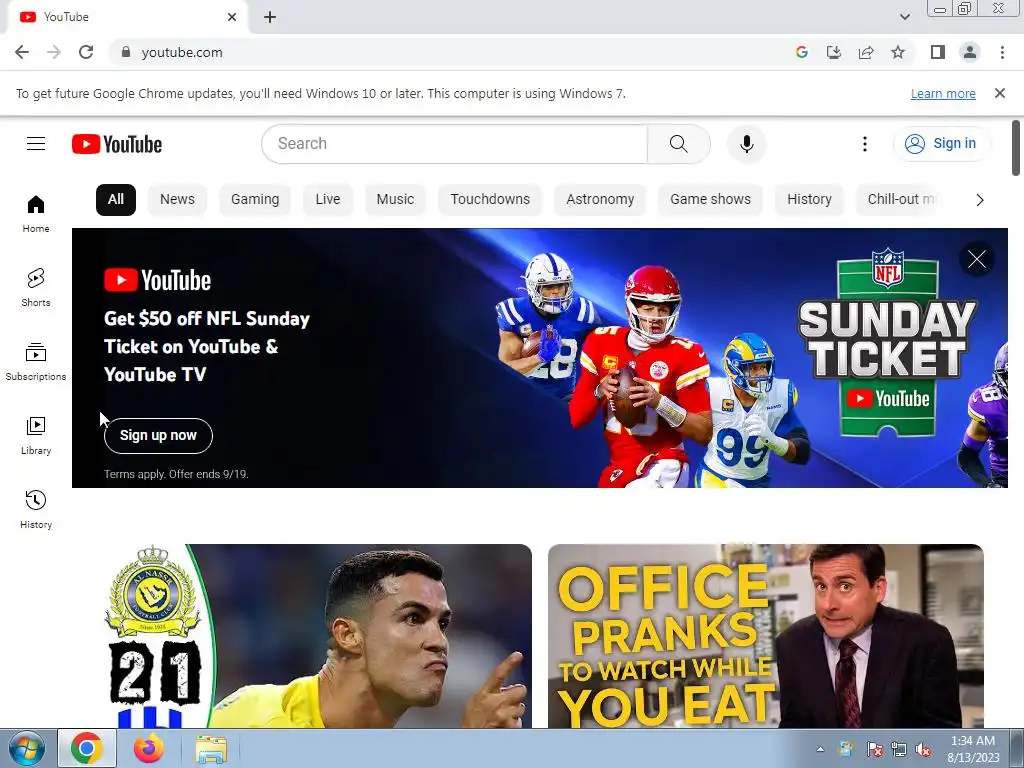
Task: Open the Chrome three-dot menu
Action: point(1002,52)
